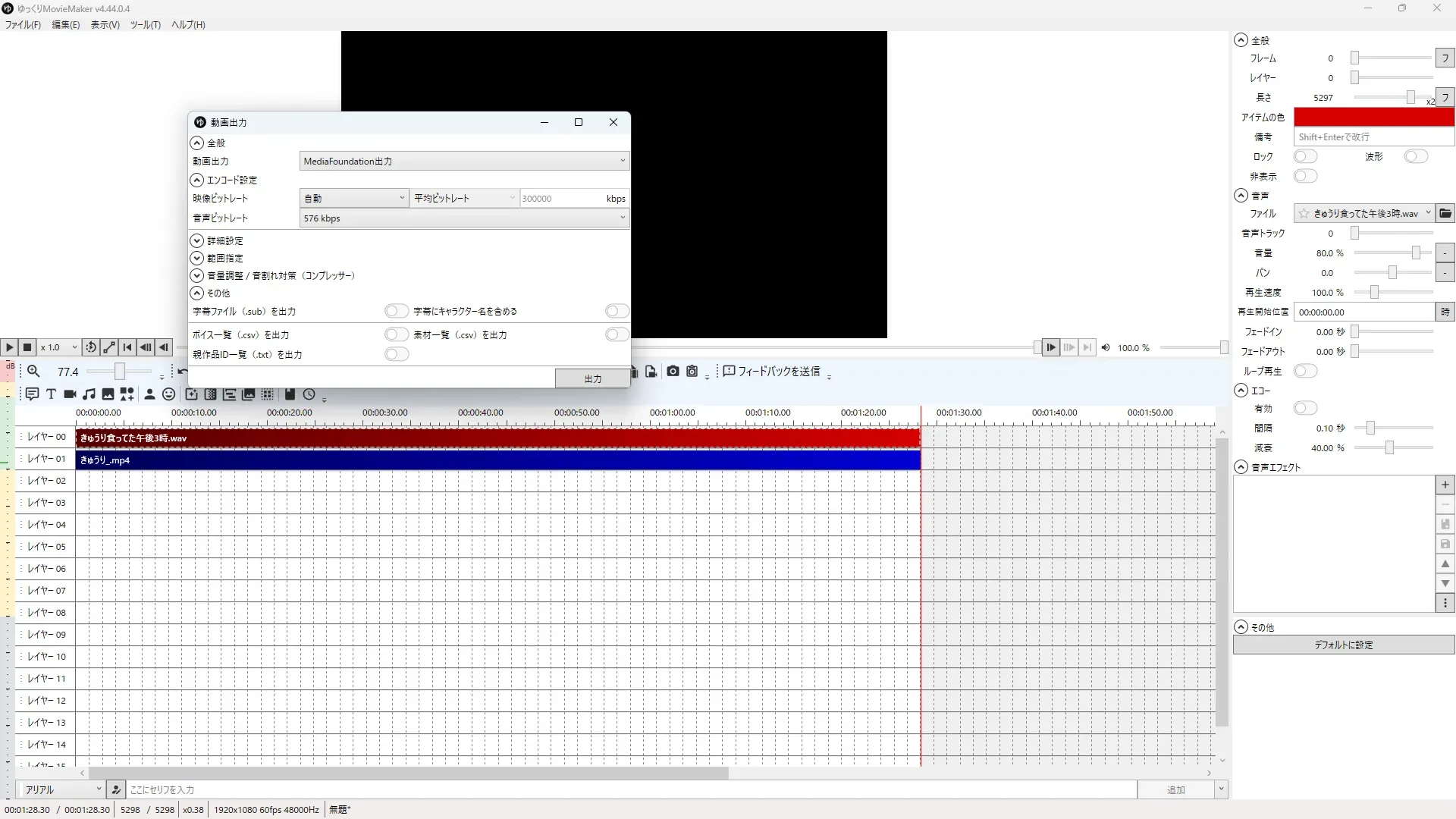The image size is (1456, 819).
Task: Toggle the ループ再生 switch
Action: coord(1305,372)
